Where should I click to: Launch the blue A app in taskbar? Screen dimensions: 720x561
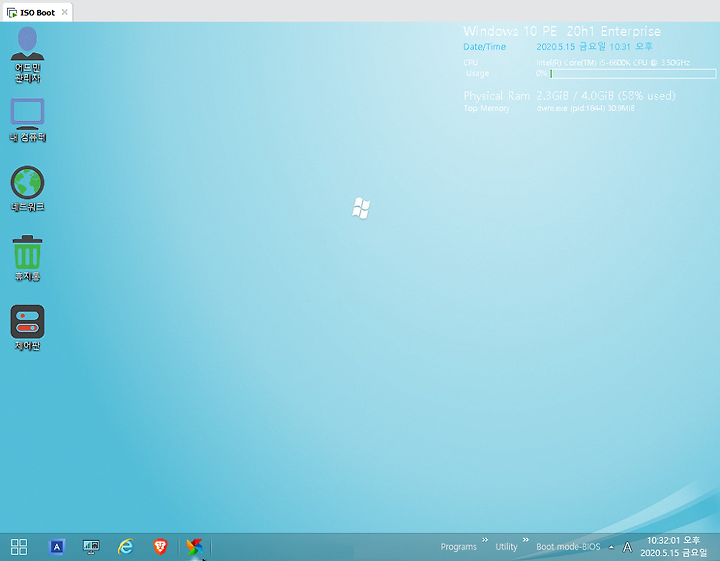click(x=57, y=546)
